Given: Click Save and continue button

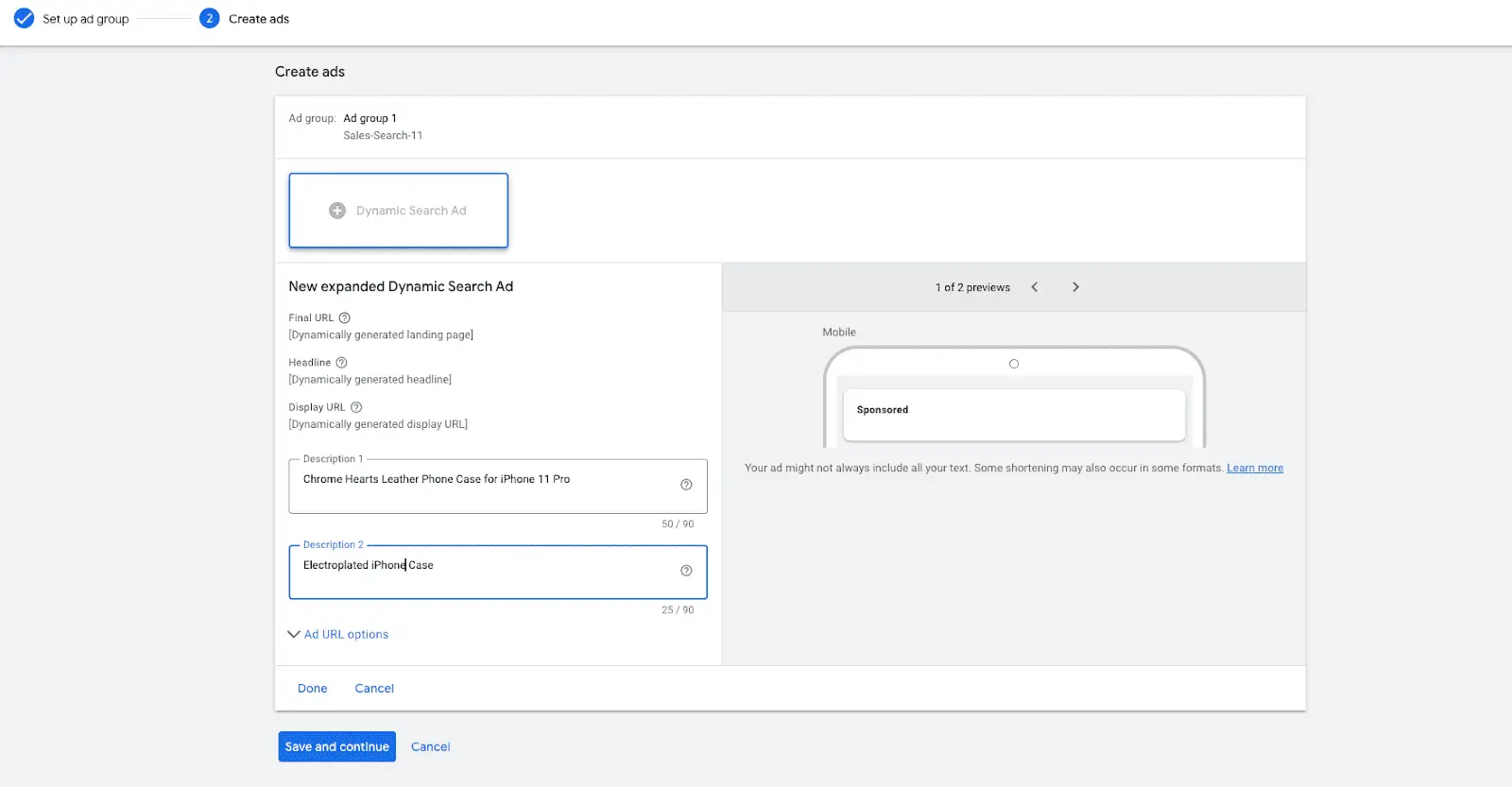Looking at the screenshot, I should (x=337, y=746).
